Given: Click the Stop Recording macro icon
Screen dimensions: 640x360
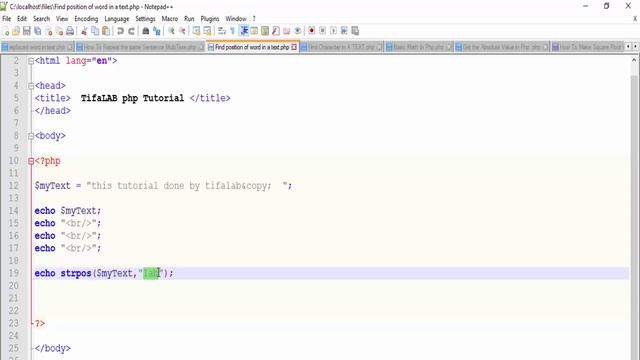Looking at the screenshot, I should coord(322,31).
